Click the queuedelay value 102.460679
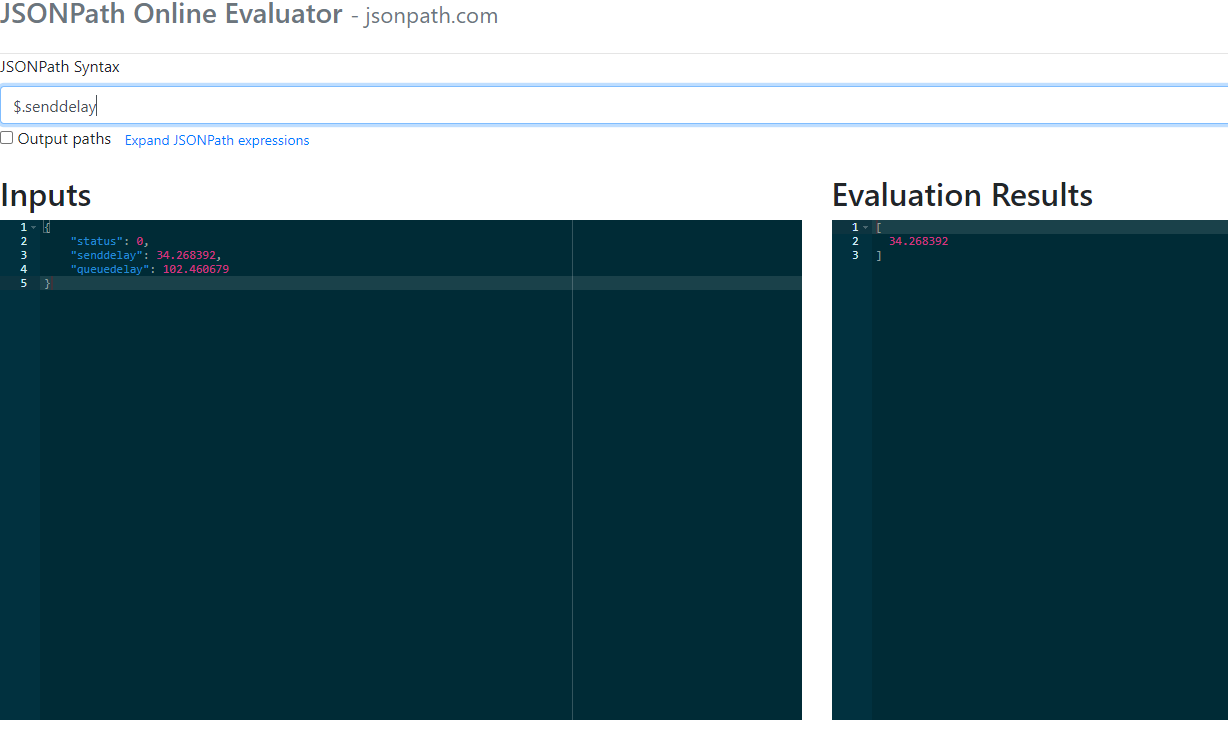This screenshot has width=1228, height=742. click(196, 269)
